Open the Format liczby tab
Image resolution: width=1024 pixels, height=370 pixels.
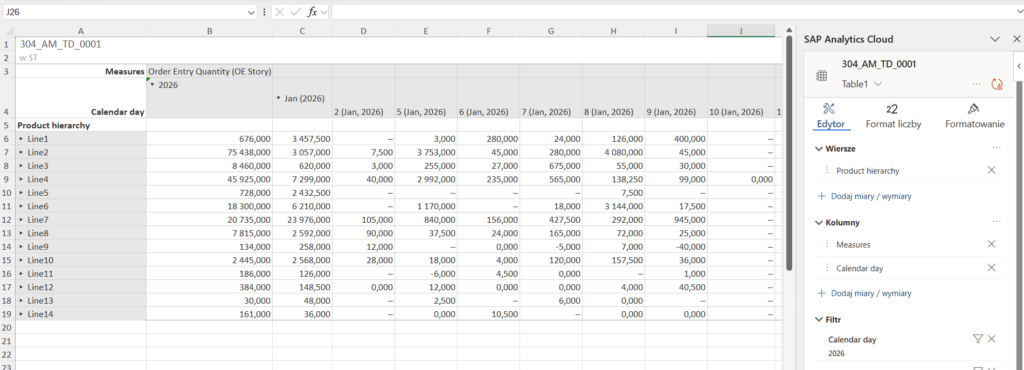click(893, 116)
